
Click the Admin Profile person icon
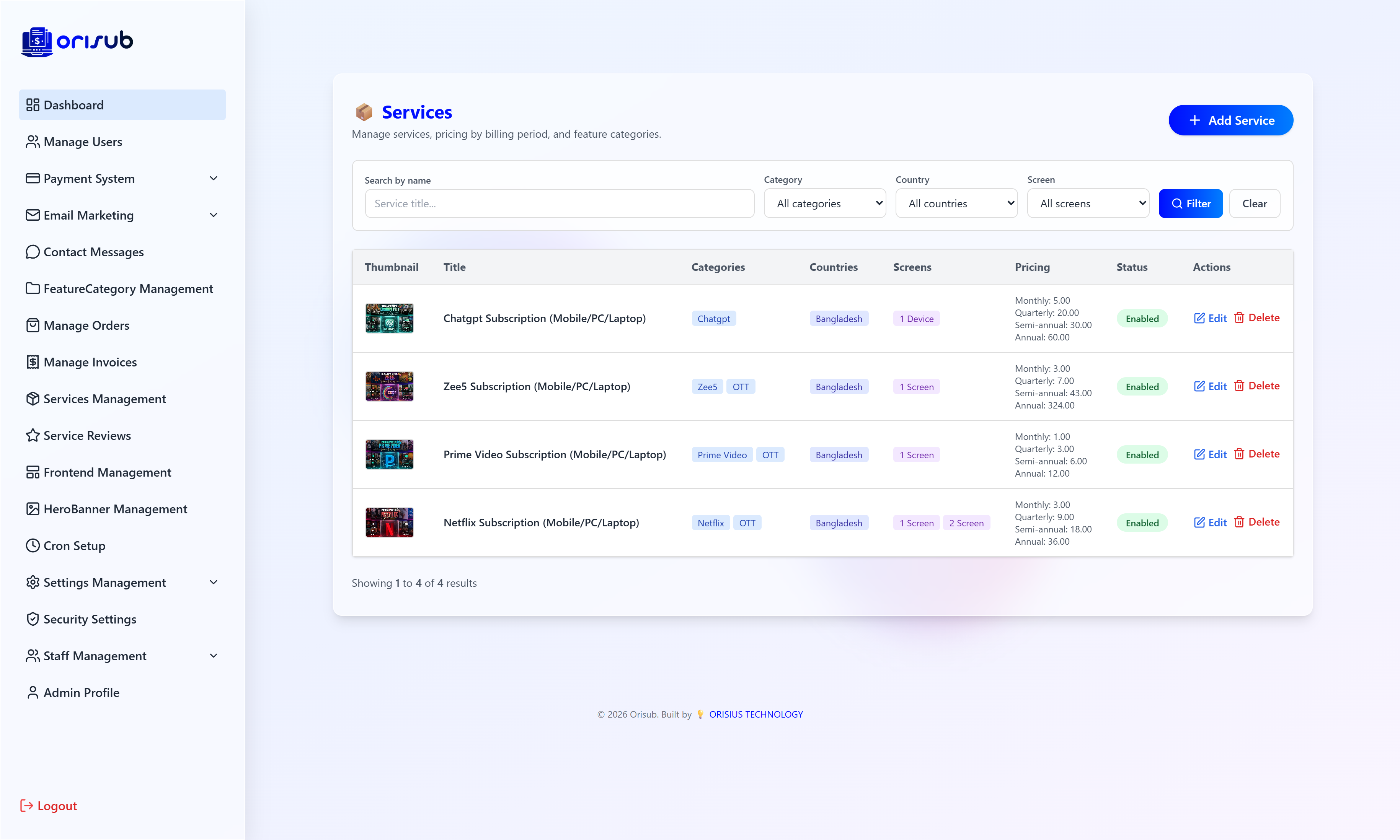pyautogui.click(x=33, y=693)
